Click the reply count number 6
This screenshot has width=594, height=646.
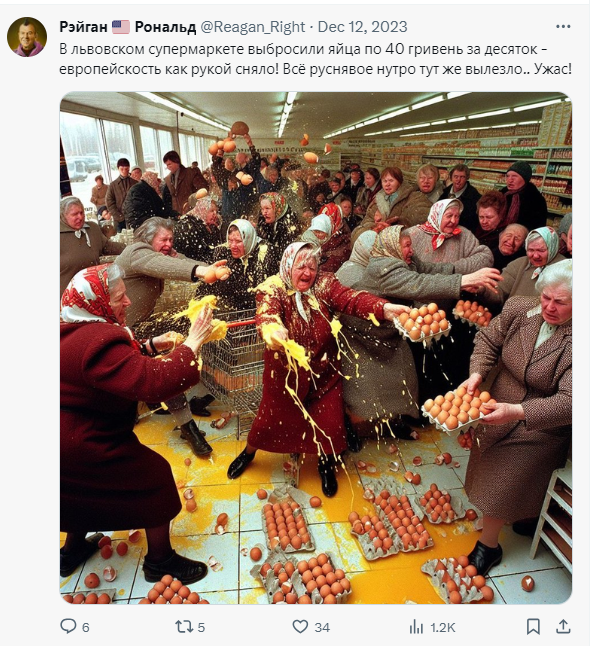86,627
